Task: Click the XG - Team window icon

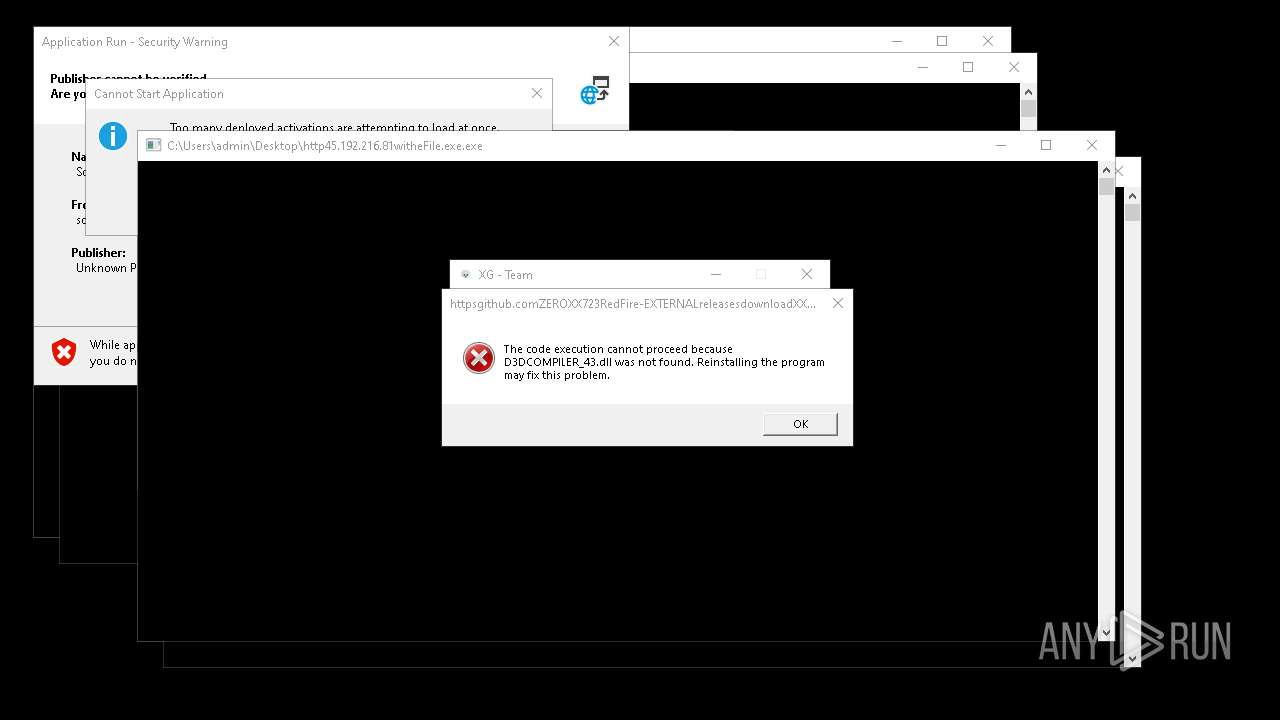Action: click(465, 274)
